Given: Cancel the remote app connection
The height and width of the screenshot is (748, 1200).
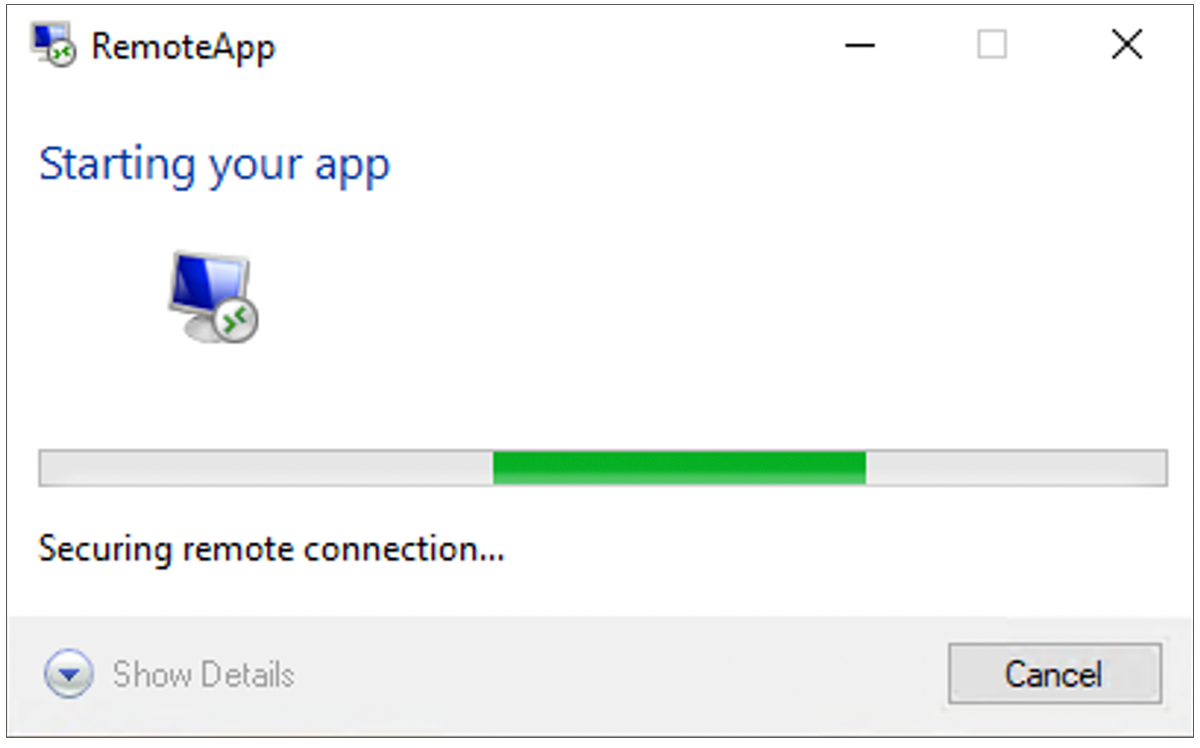Looking at the screenshot, I should click(x=1054, y=674).
